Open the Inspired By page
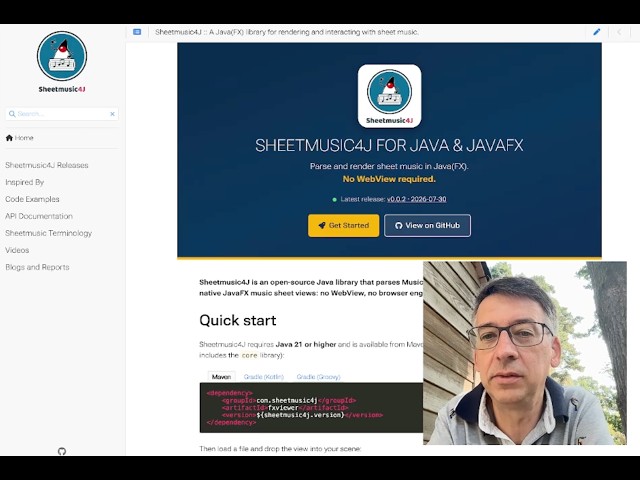The height and width of the screenshot is (480, 640). [x=24, y=182]
